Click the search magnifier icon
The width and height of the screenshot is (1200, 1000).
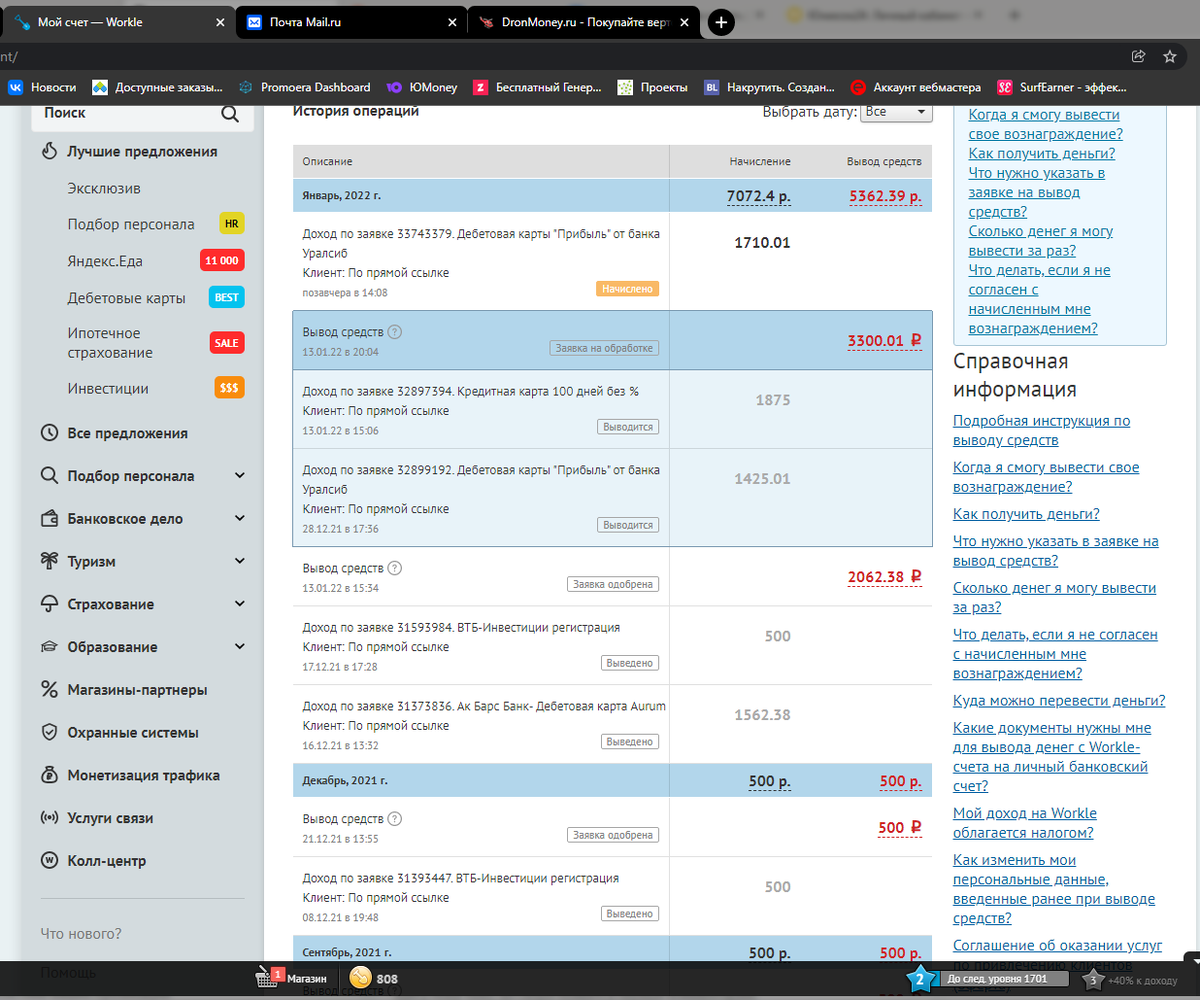[x=230, y=114]
